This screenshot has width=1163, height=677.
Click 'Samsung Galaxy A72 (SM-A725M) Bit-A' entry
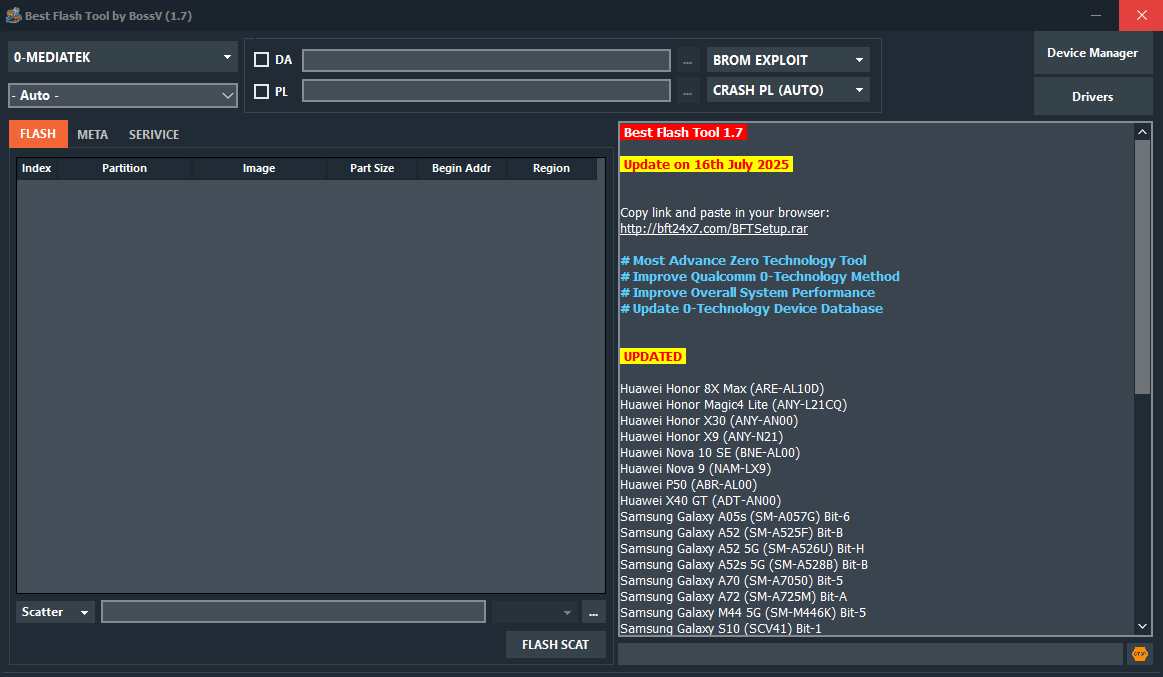(734, 597)
